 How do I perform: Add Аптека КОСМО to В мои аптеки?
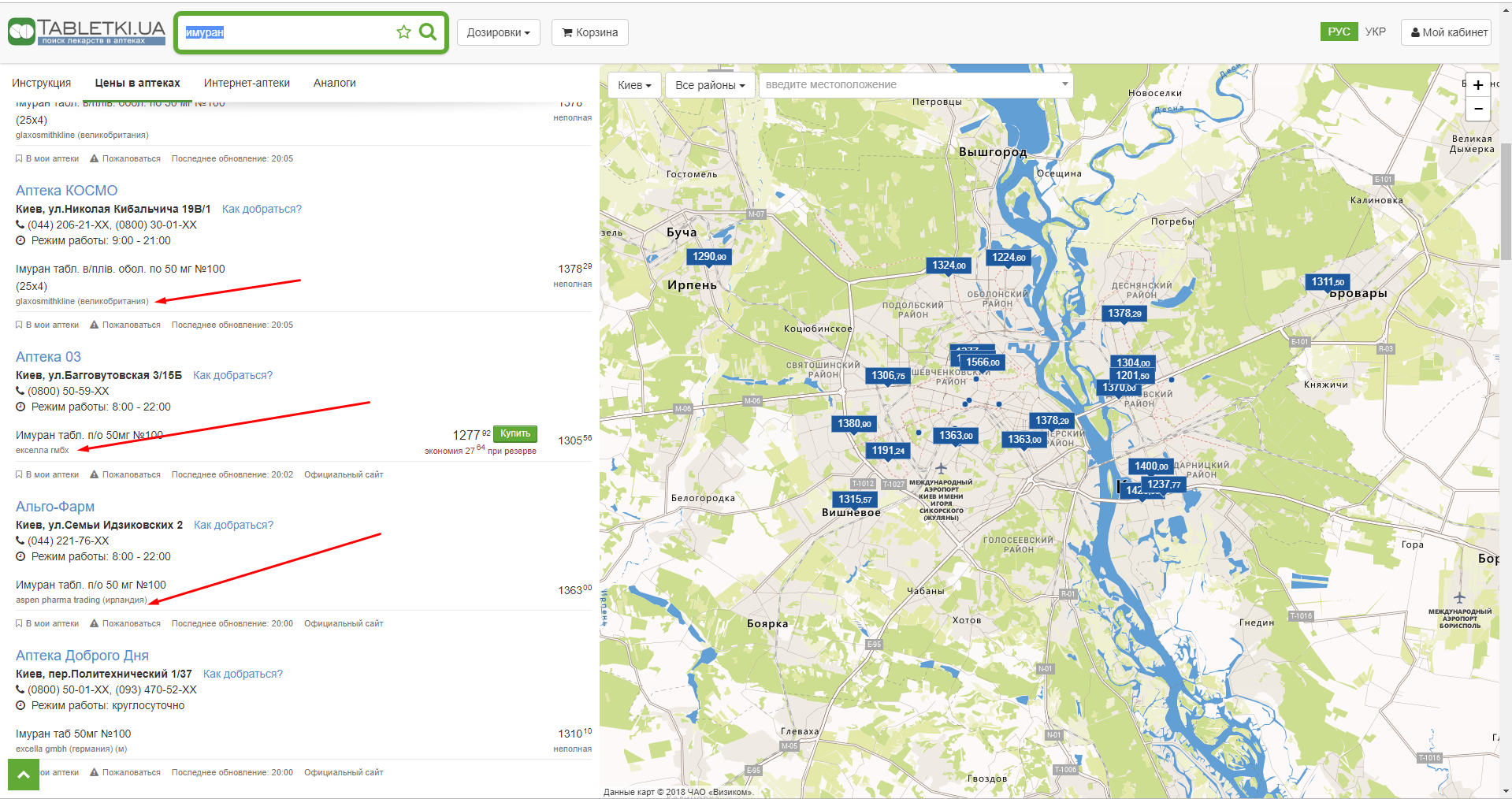(47, 325)
